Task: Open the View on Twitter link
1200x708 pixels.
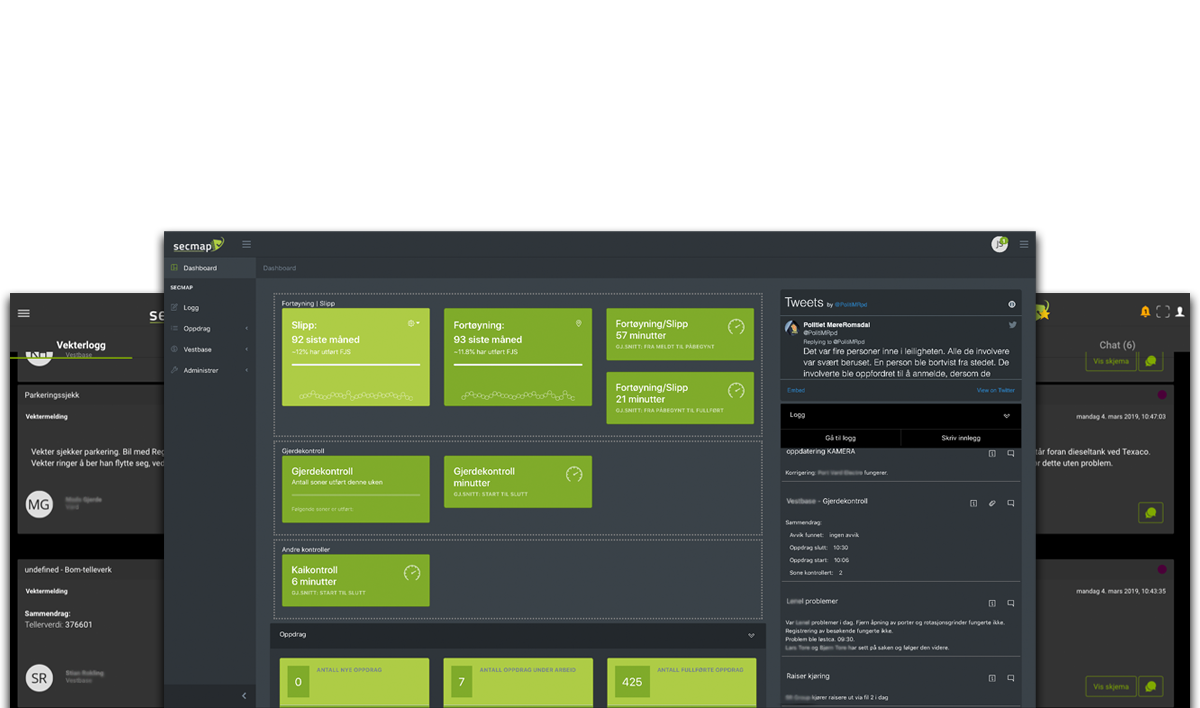Action: pos(995,390)
